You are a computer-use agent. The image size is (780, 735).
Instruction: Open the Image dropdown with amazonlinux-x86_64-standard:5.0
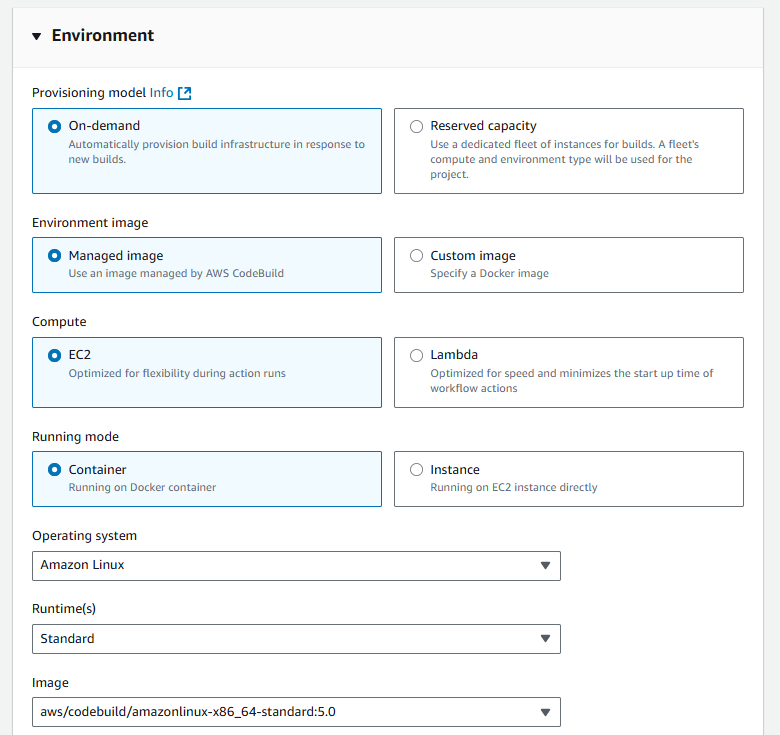(x=296, y=712)
